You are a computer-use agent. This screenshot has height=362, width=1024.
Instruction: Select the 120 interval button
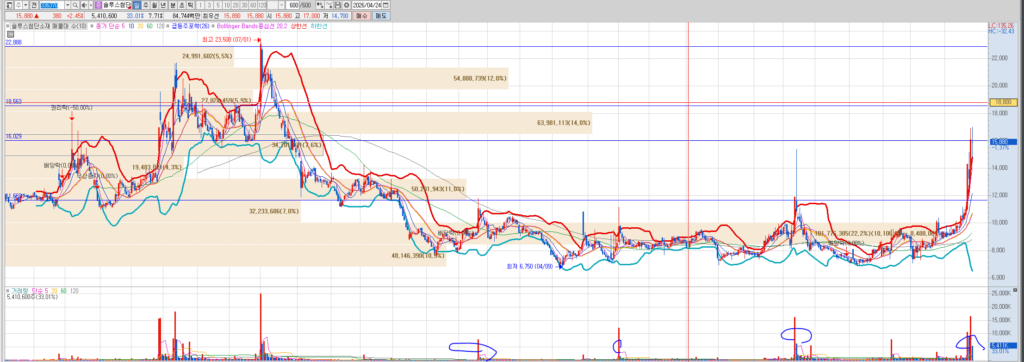pyautogui.click(x=262, y=5)
